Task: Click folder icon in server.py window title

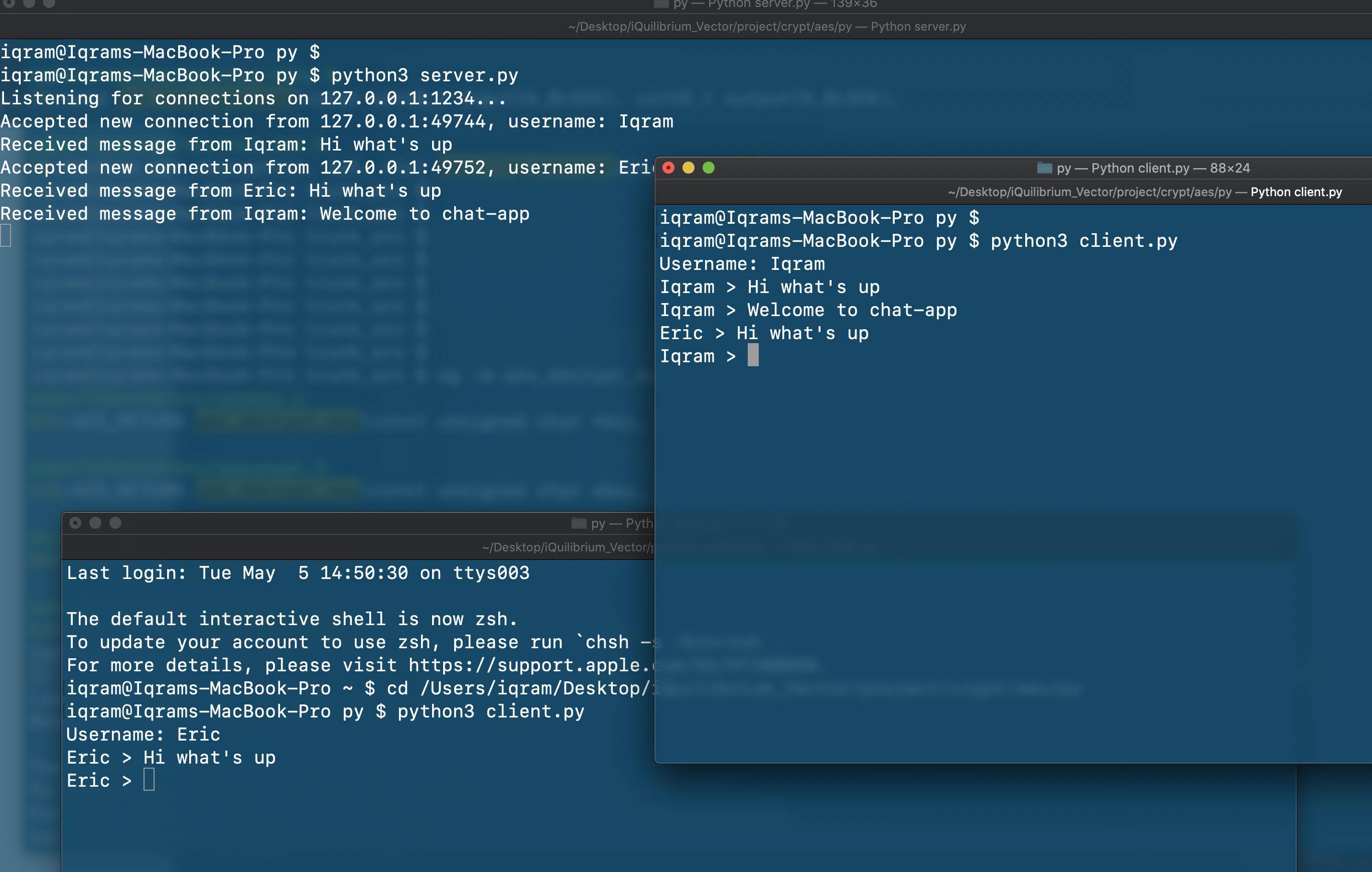Action: [661, 4]
